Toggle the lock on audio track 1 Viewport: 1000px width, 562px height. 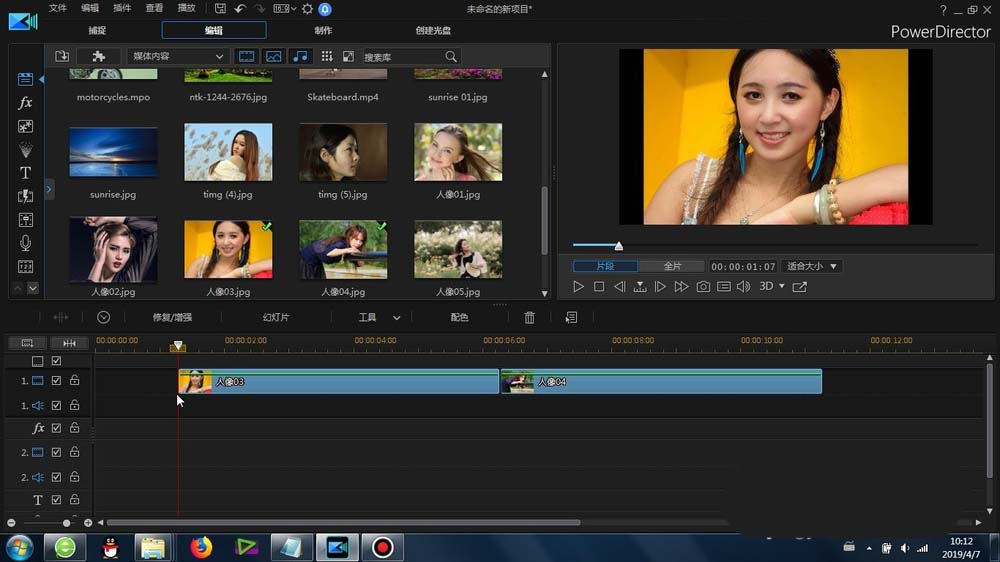pos(74,405)
